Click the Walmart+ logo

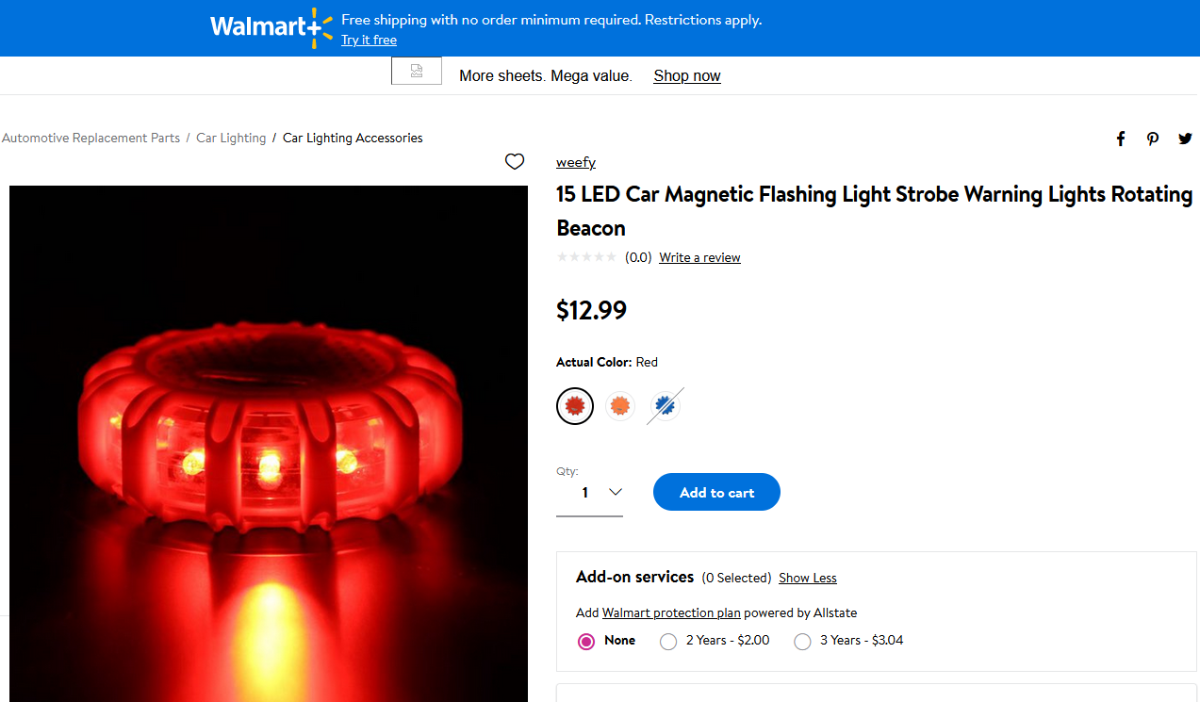[x=270, y=27]
